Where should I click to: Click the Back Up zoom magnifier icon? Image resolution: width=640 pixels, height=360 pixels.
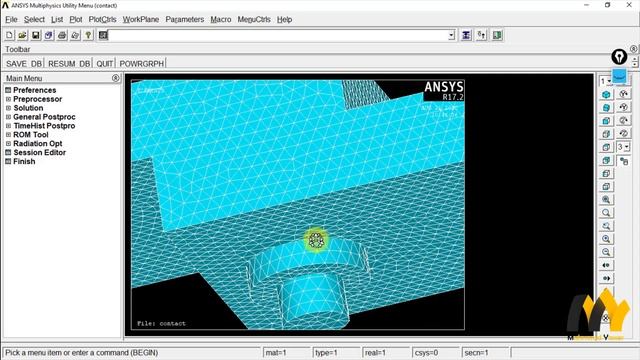pyautogui.click(x=606, y=226)
